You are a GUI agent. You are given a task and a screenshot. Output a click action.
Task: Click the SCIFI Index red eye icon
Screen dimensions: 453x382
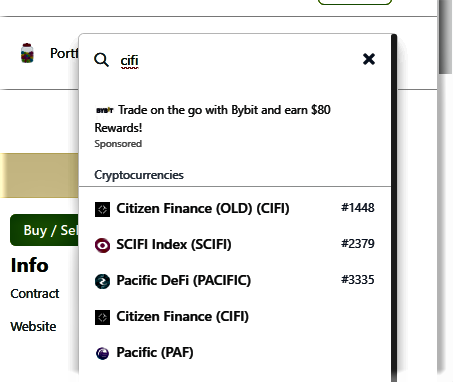(102, 245)
